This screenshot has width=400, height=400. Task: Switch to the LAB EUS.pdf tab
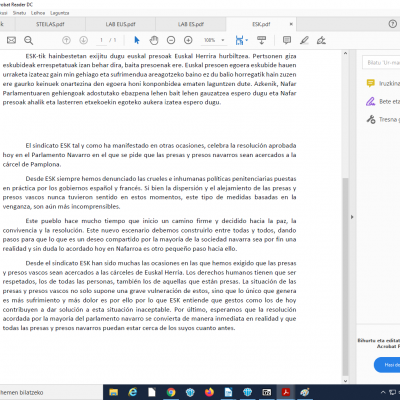click(x=120, y=24)
